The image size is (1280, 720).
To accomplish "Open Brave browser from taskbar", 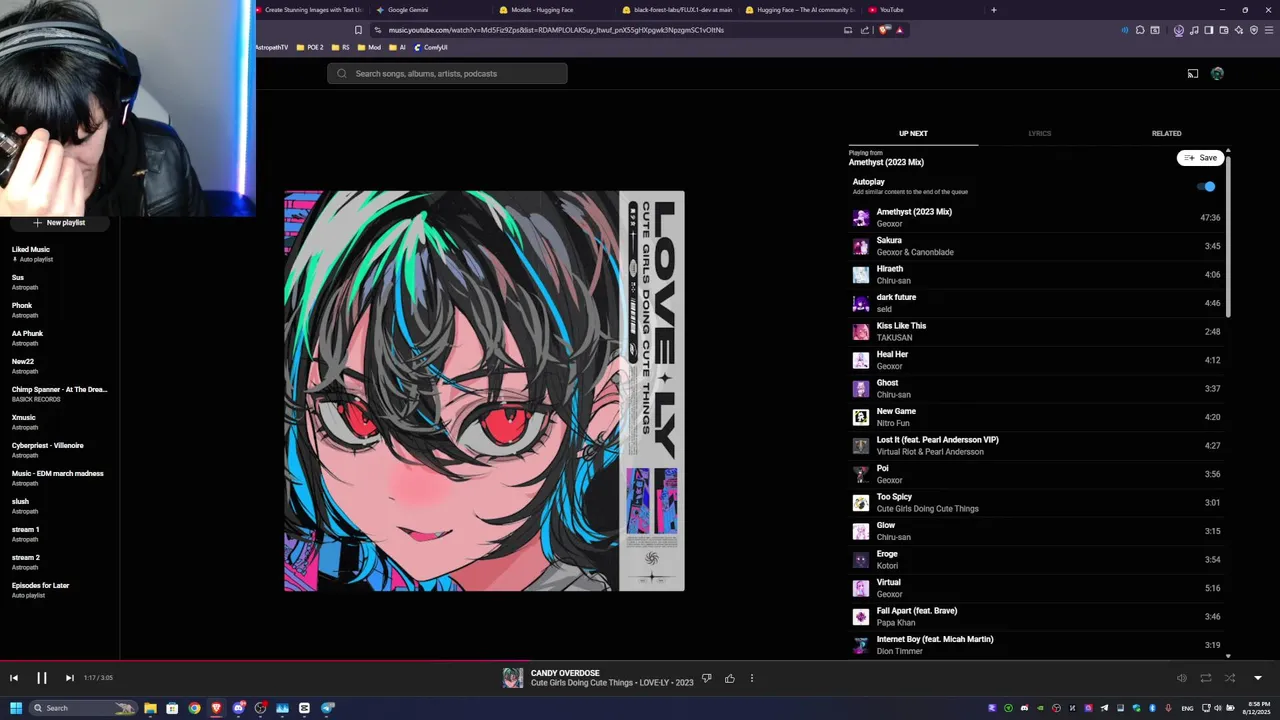I will coord(216,708).
